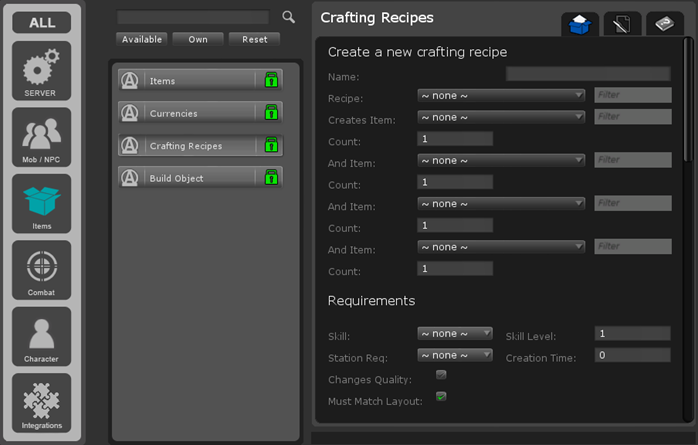Uncheck the Must Match Layout checkbox

(441, 397)
